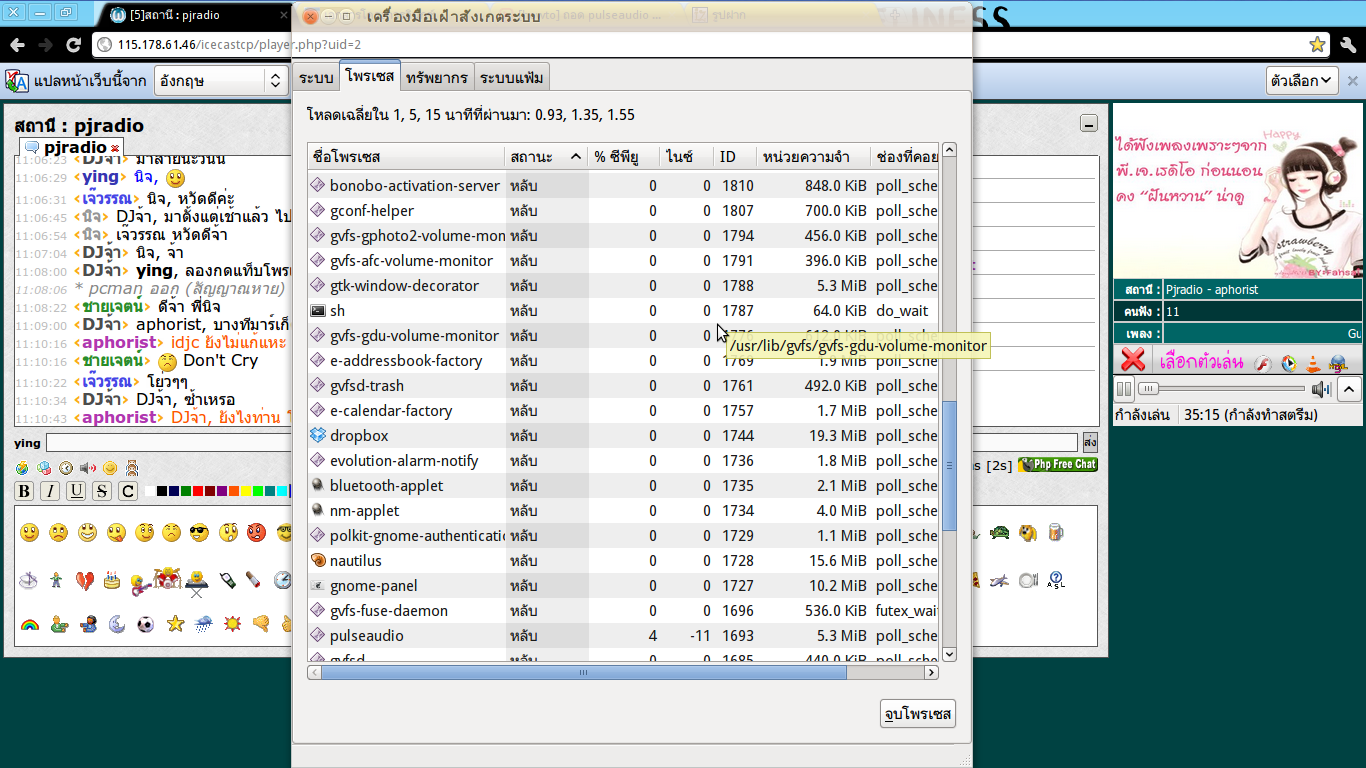Open the browser wrench settings menu
This screenshot has width=1366, height=768.
(x=1348, y=44)
